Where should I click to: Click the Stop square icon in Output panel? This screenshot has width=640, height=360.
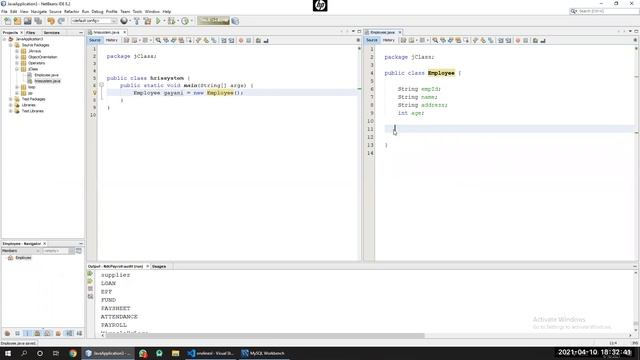pos(90,289)
